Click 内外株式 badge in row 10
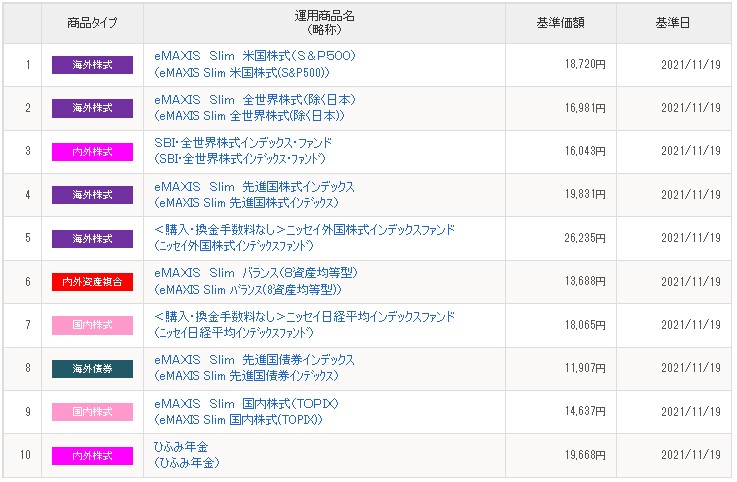Viewport: 737px width, 482px height. tap(92, 456)
